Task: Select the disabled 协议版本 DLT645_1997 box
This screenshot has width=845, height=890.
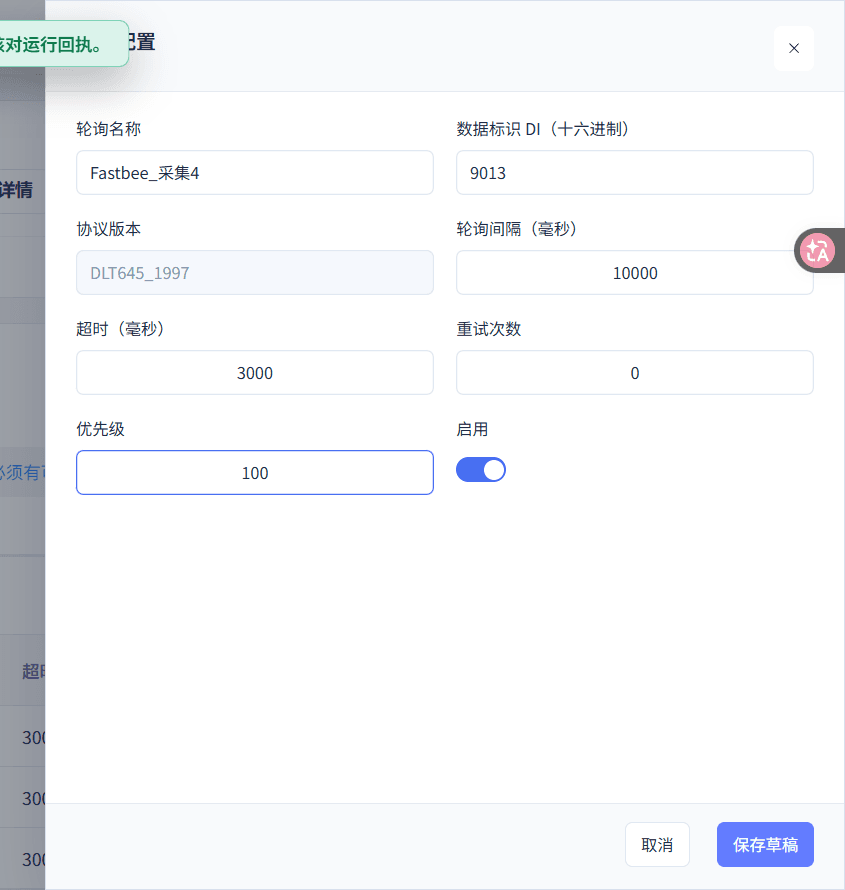Action: pos(255,272)
